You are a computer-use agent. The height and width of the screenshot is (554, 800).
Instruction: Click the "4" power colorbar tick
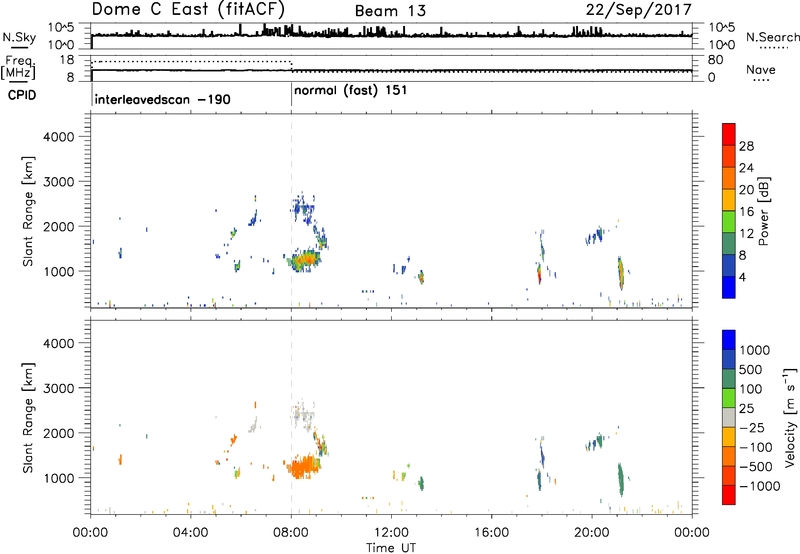[x=742, y=277]
